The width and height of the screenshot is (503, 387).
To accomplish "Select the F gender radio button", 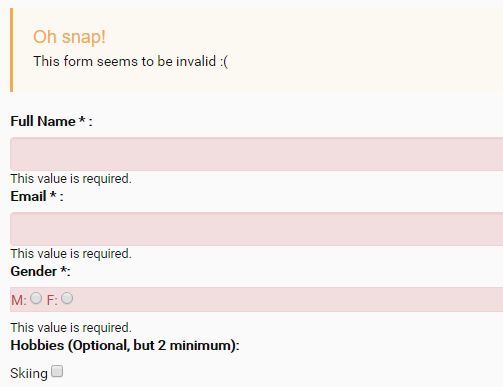I will point(67,298).
